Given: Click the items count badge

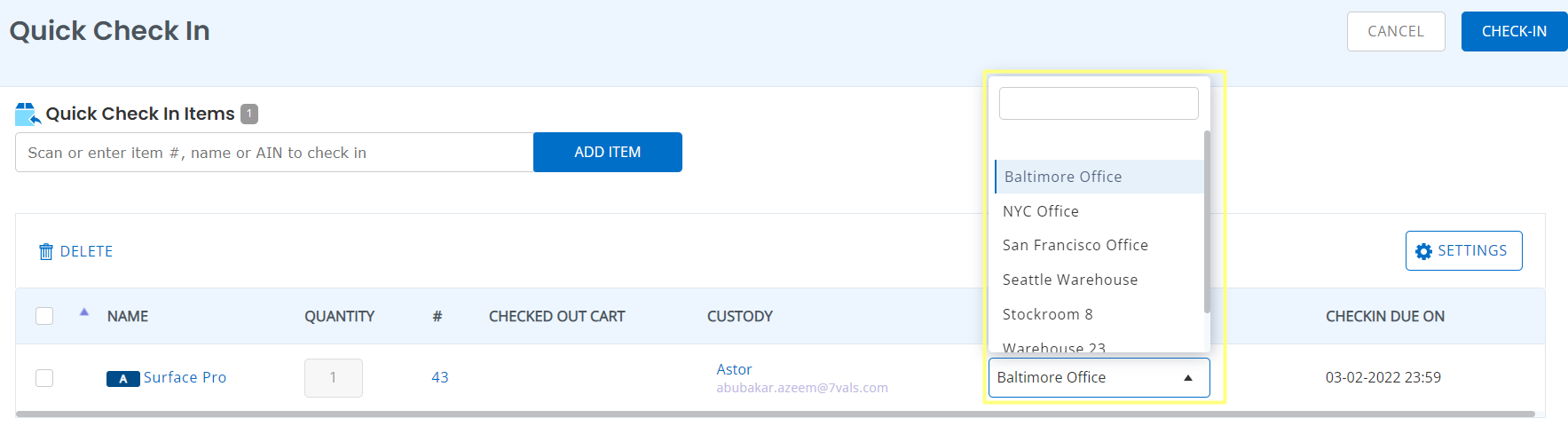Looking at the screenshot, I should click(249, 114).
